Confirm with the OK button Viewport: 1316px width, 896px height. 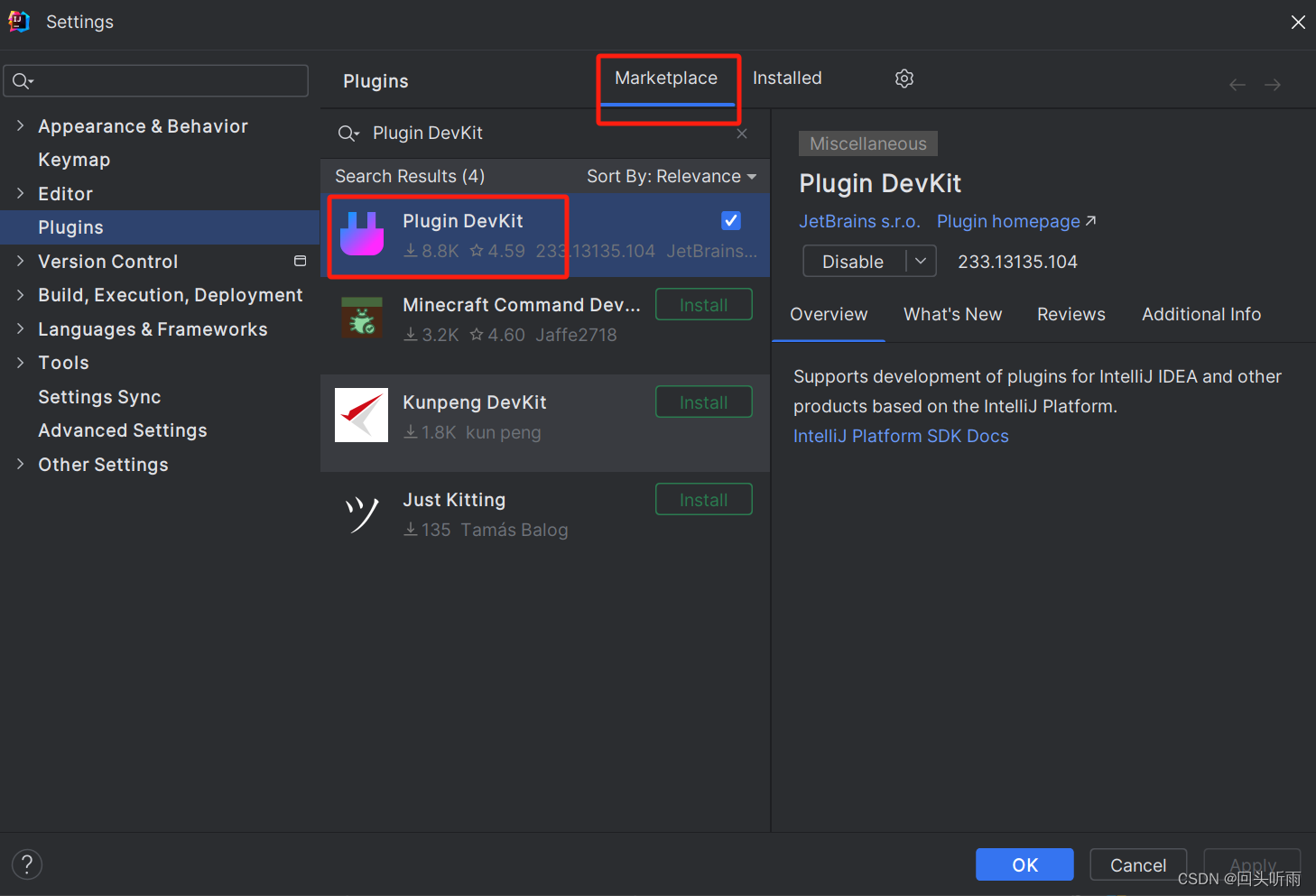point(1024,864)
